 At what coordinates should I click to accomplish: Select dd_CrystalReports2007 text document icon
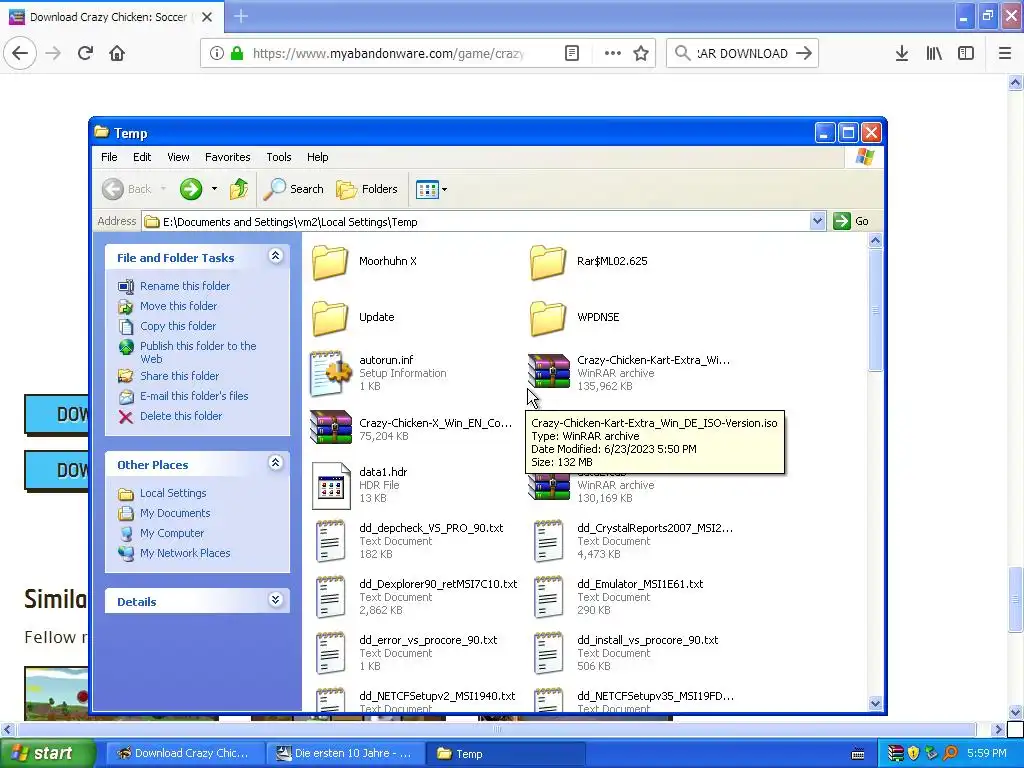(x=549, y=541)
